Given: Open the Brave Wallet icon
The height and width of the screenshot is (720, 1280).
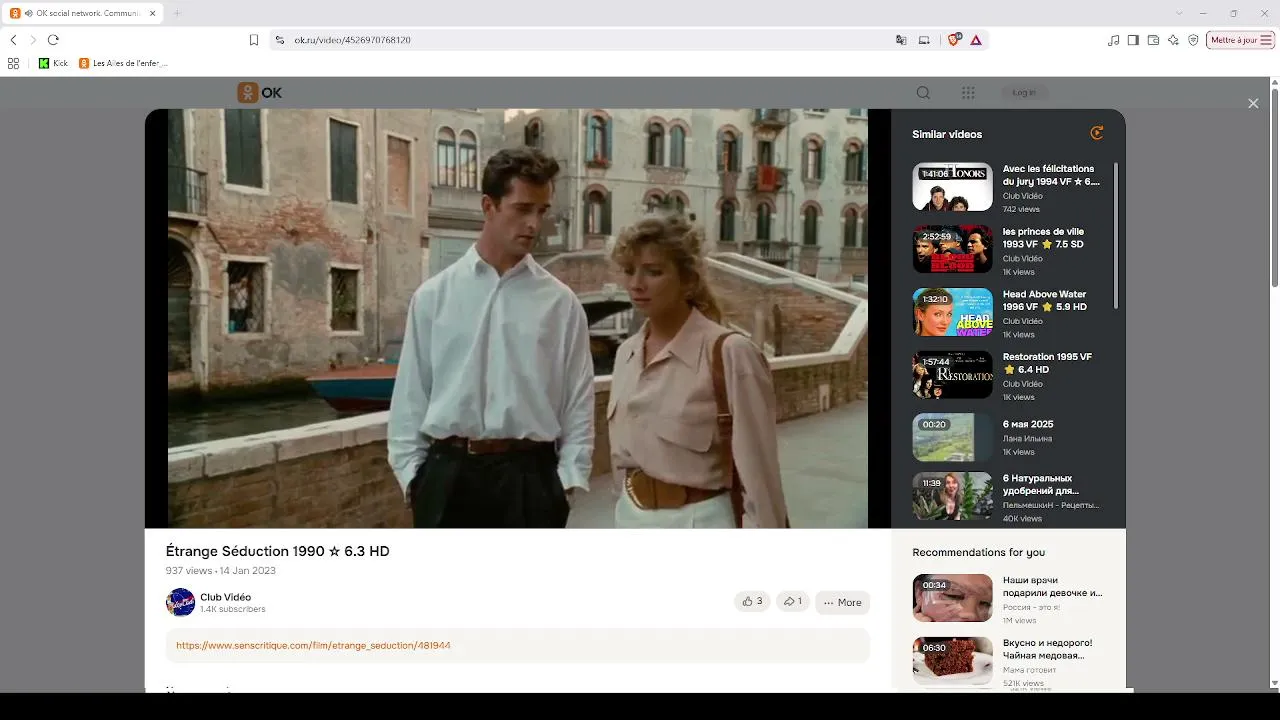Looking at the screenshot, I should click(1153, 40).
